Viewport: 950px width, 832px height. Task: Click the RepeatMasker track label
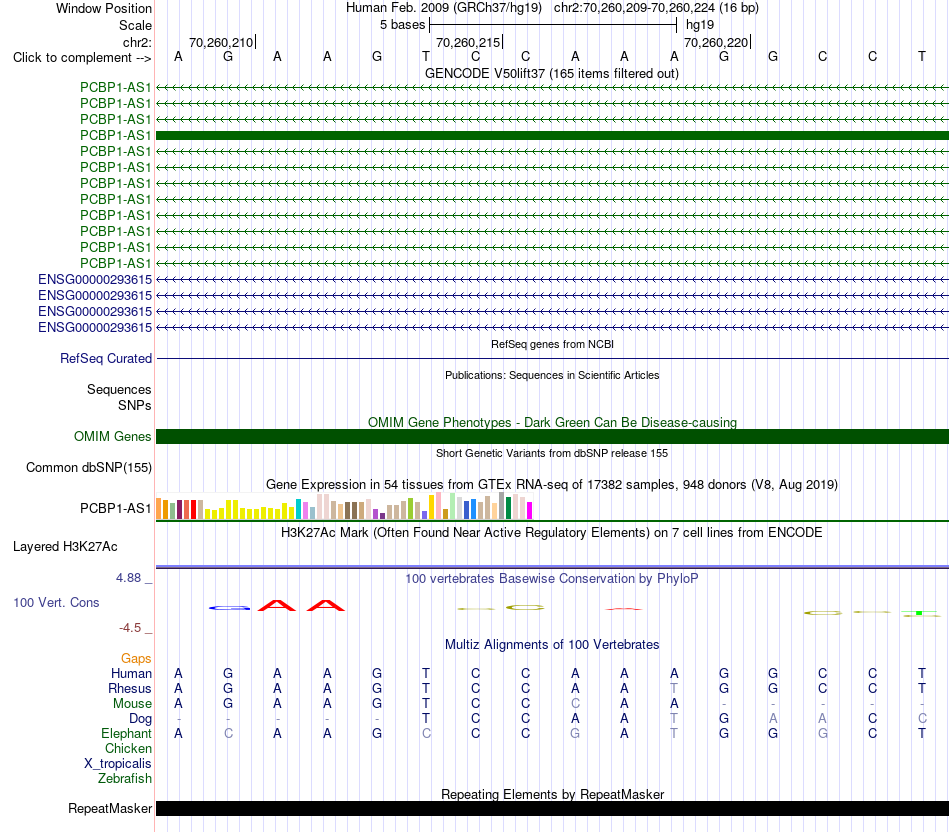(110, 808)
